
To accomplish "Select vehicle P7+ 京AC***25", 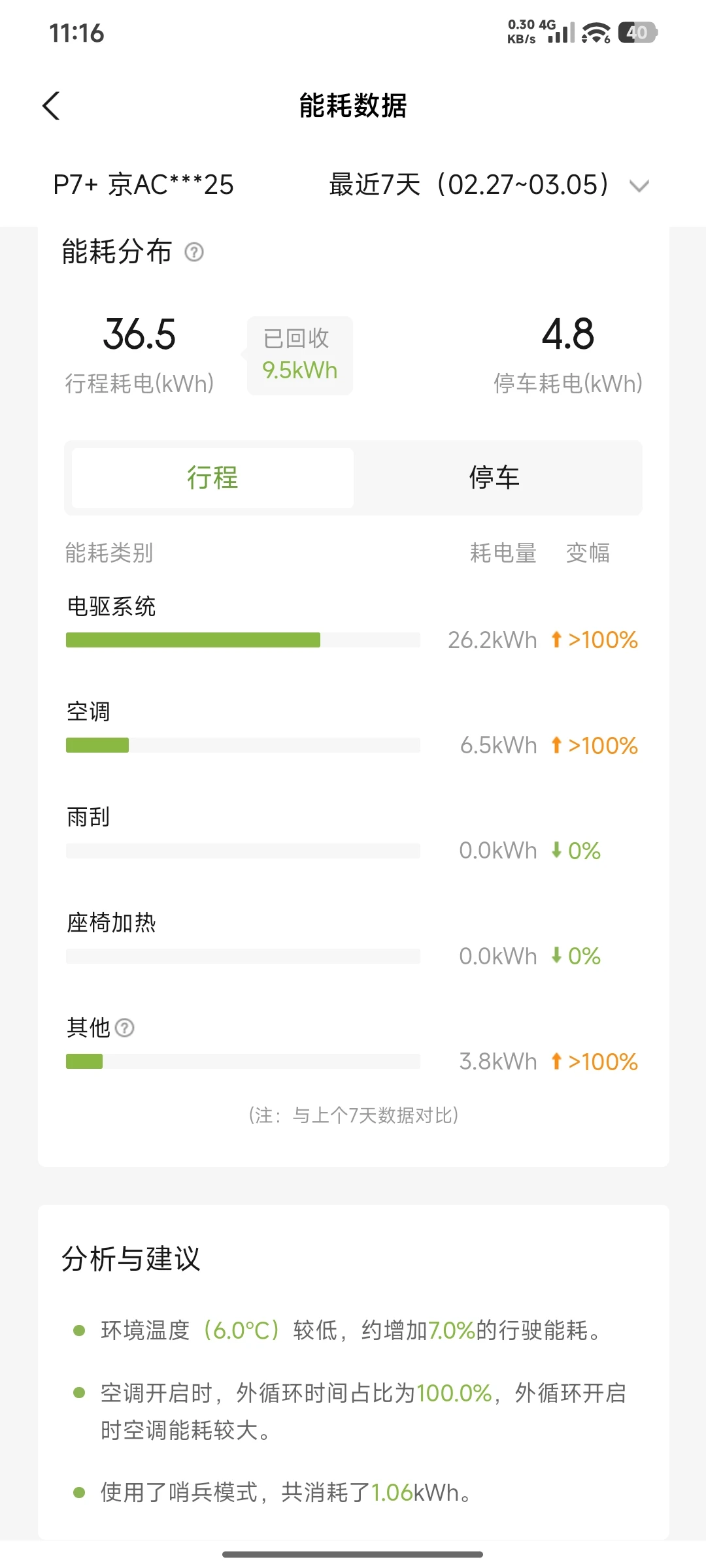I will [x=143, y=185].
